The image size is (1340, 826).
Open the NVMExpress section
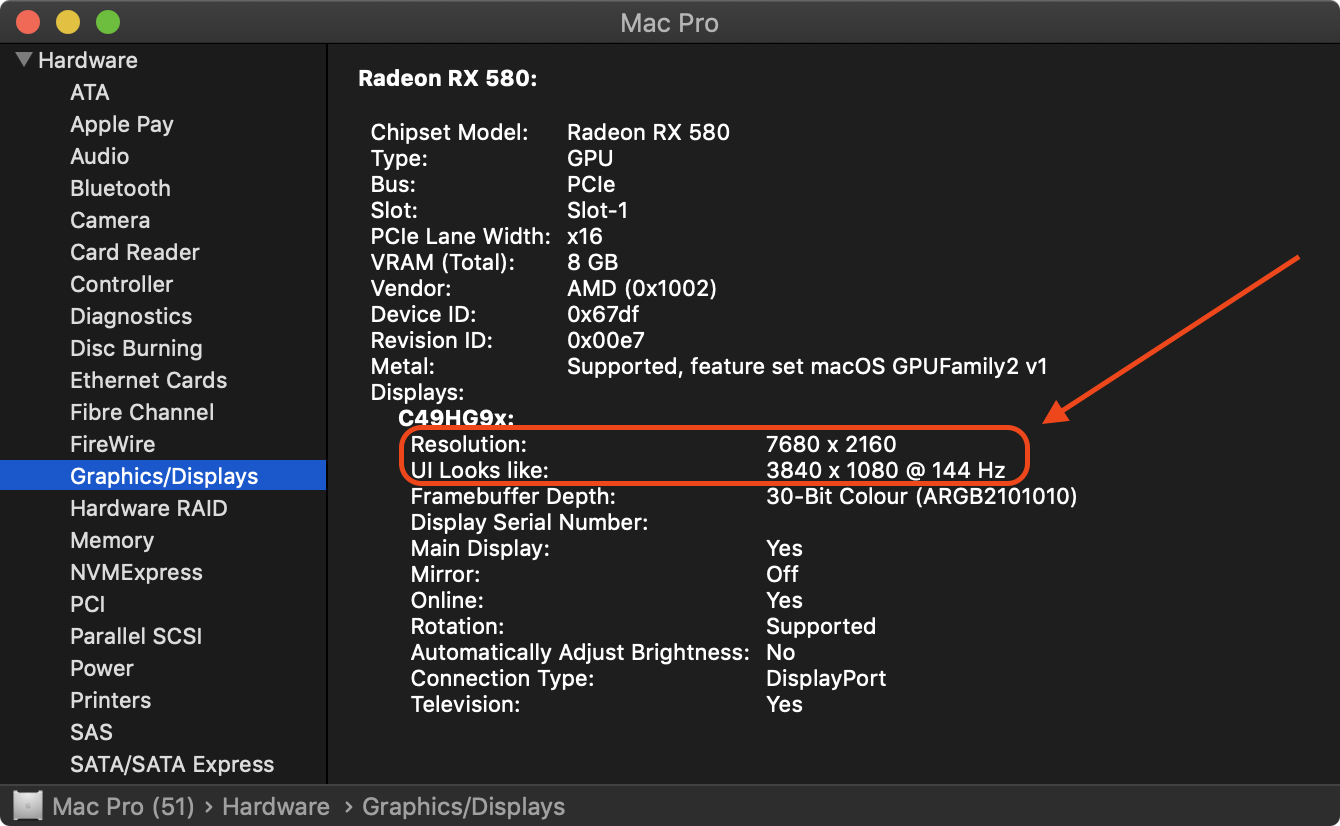136,572
